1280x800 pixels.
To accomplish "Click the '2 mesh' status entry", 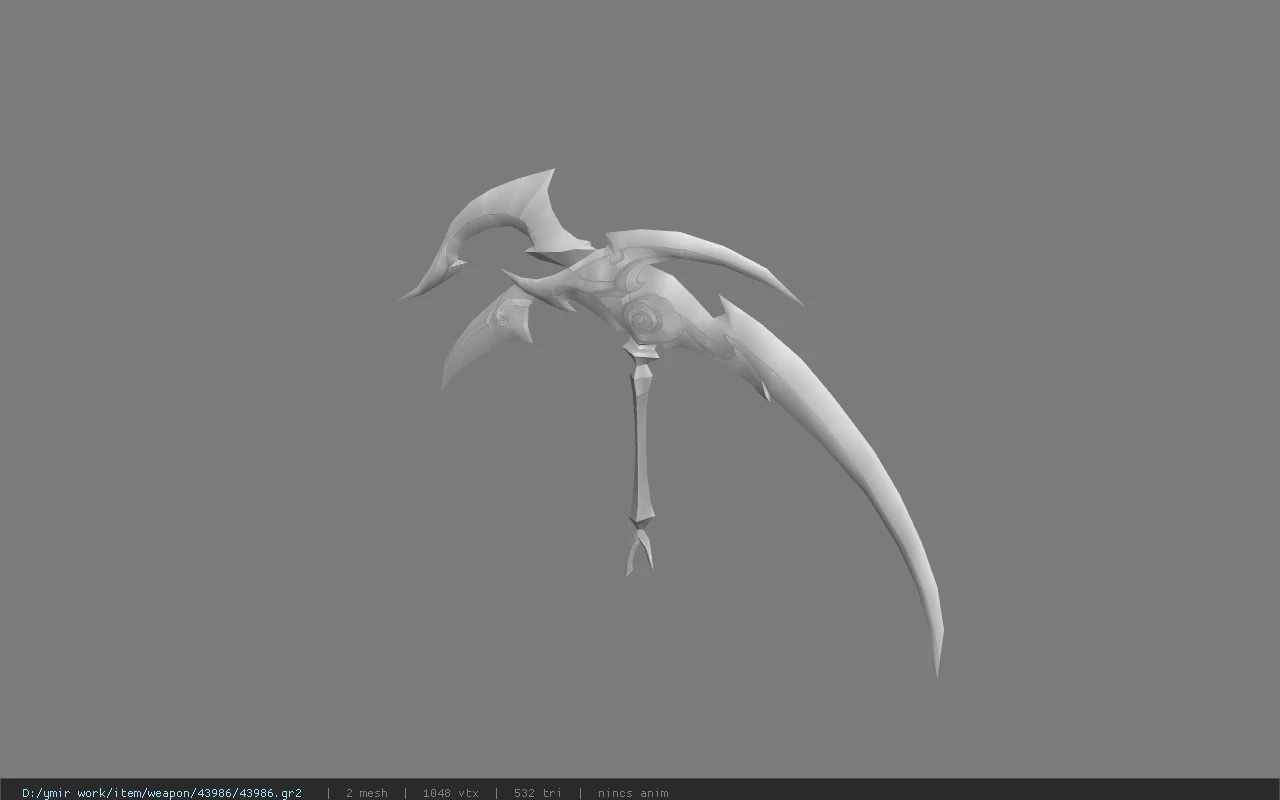I will click(367, 793).
